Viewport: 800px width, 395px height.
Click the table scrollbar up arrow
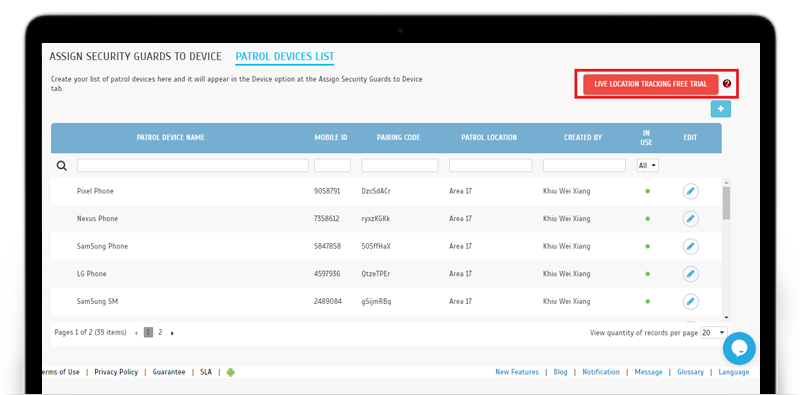click(x=726, y=182)
